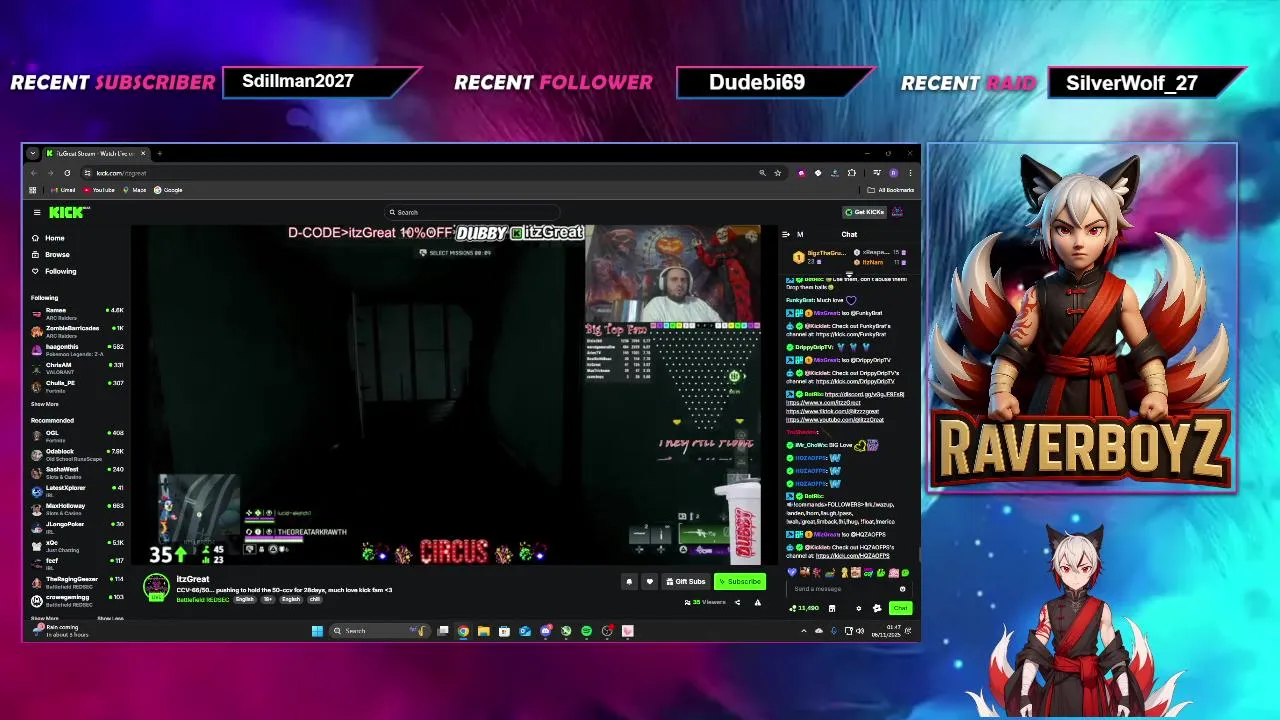Focus the Windows taskbar search box
The height and width of the screenshot is (720, 1280).
click(380, 631)
